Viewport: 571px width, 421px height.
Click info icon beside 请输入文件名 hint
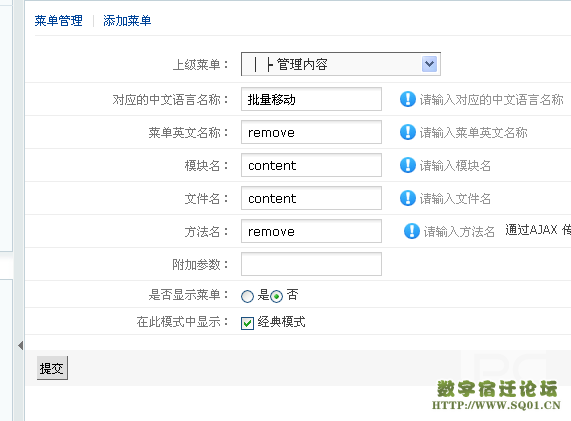click(x=407, y=198)
